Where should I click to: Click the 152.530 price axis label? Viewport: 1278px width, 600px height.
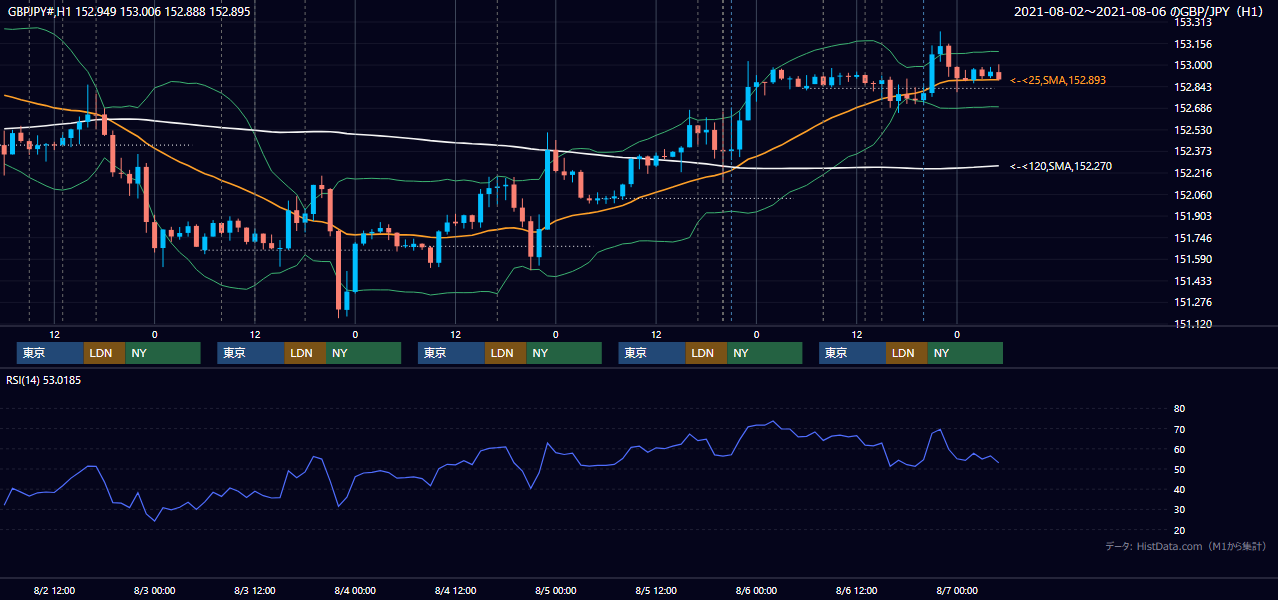1192,130
